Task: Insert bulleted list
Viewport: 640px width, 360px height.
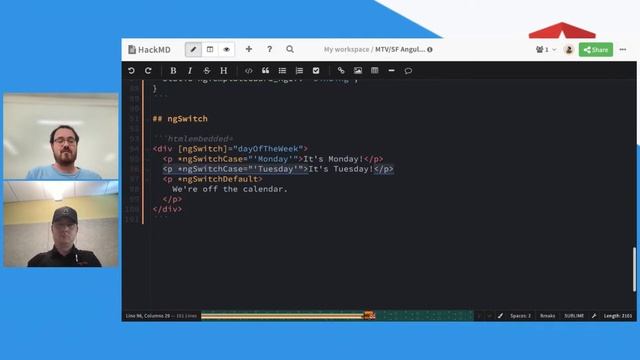Action: 282,71
